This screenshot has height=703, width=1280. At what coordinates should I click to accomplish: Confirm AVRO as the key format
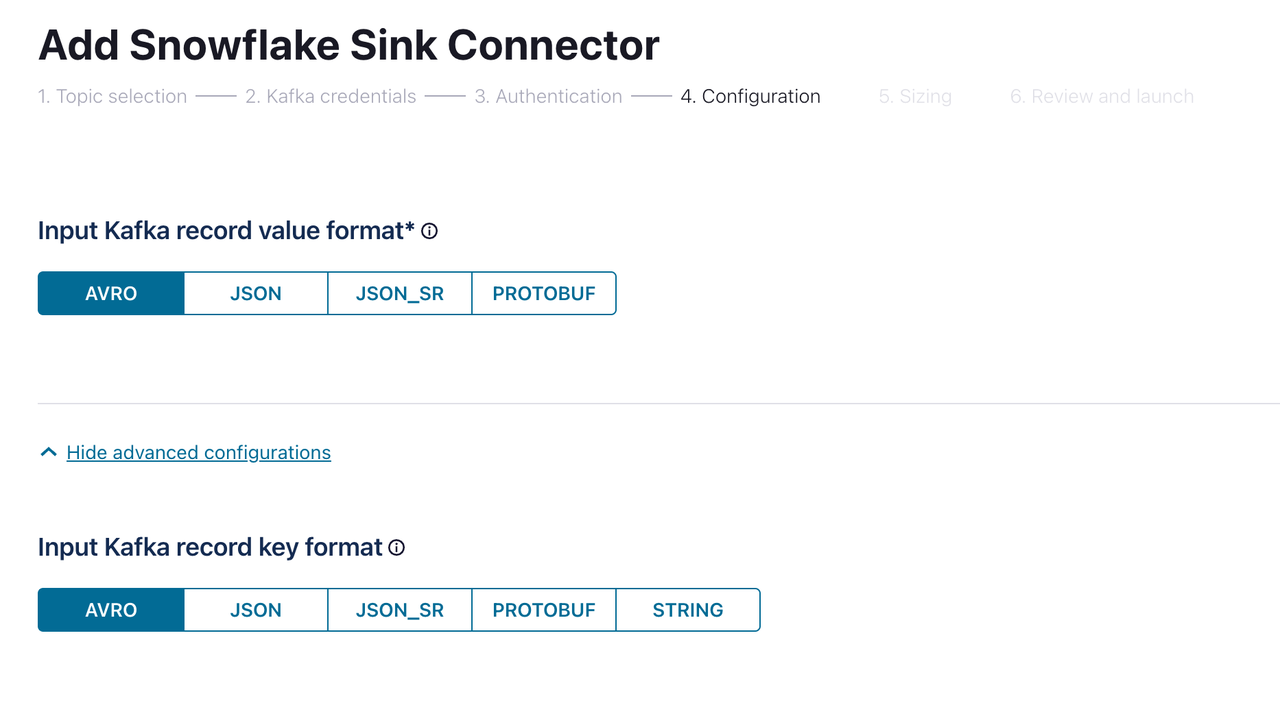click(110, 609)
